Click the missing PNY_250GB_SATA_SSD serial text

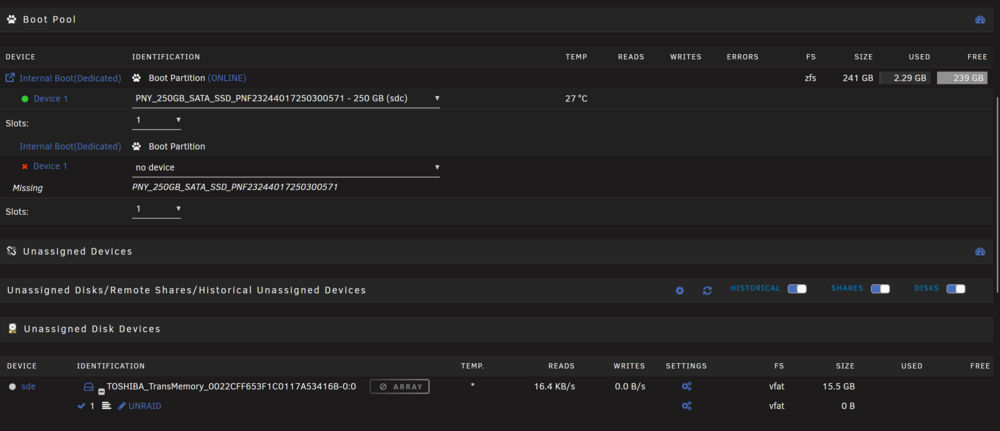235,187
